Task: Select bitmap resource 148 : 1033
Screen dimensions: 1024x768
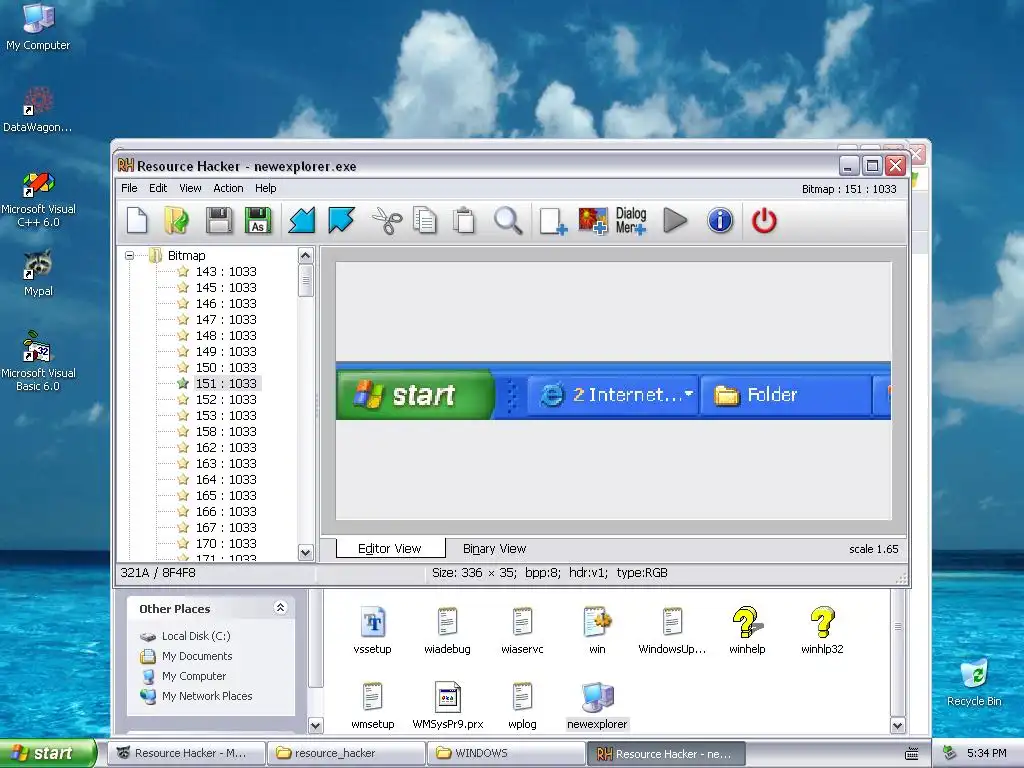Action: 226,336
